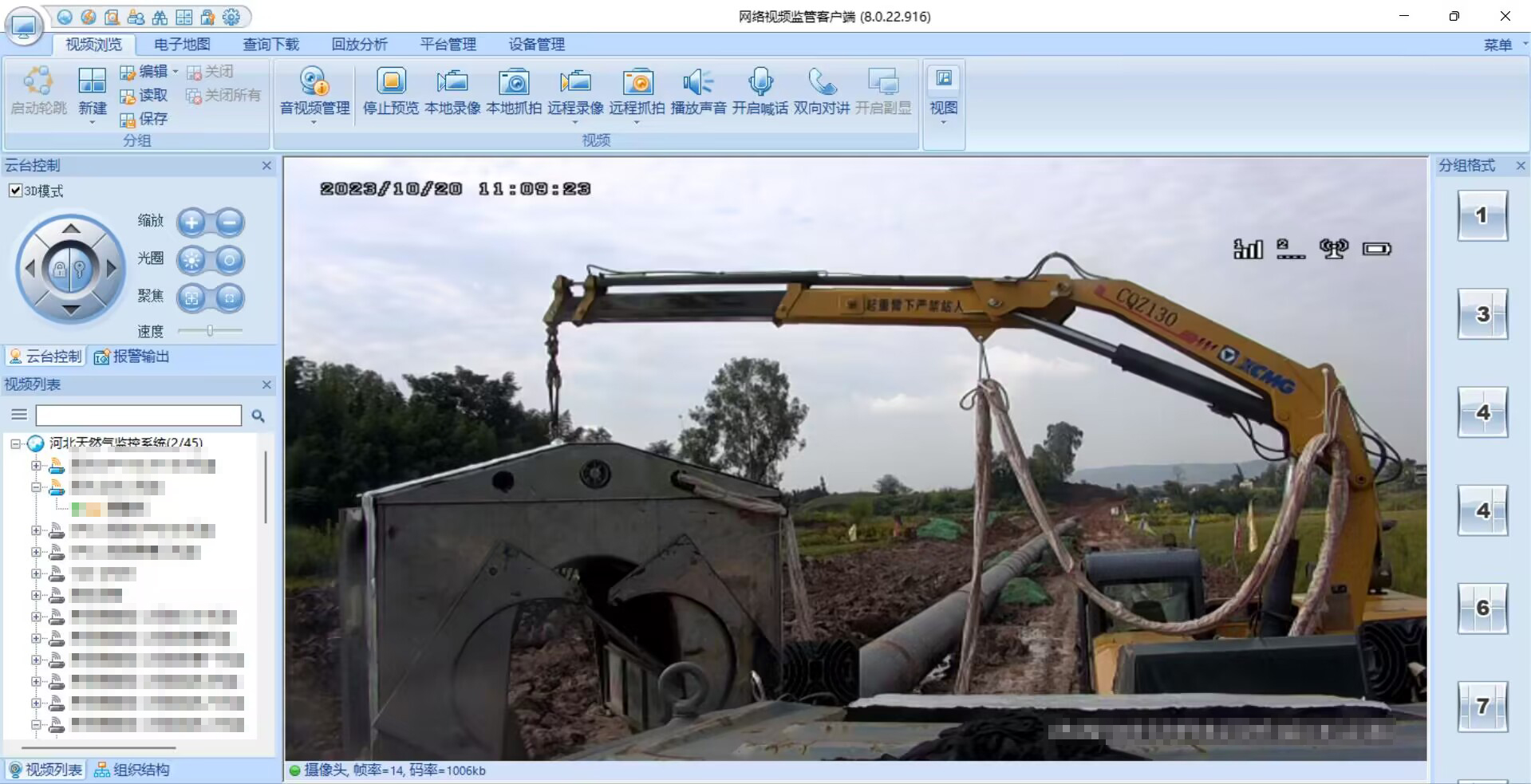The width and height of the screenshot is (1531, 784).
Task: Collapse the 河北天然气监控系统 tree root
Action: point(15,443)
